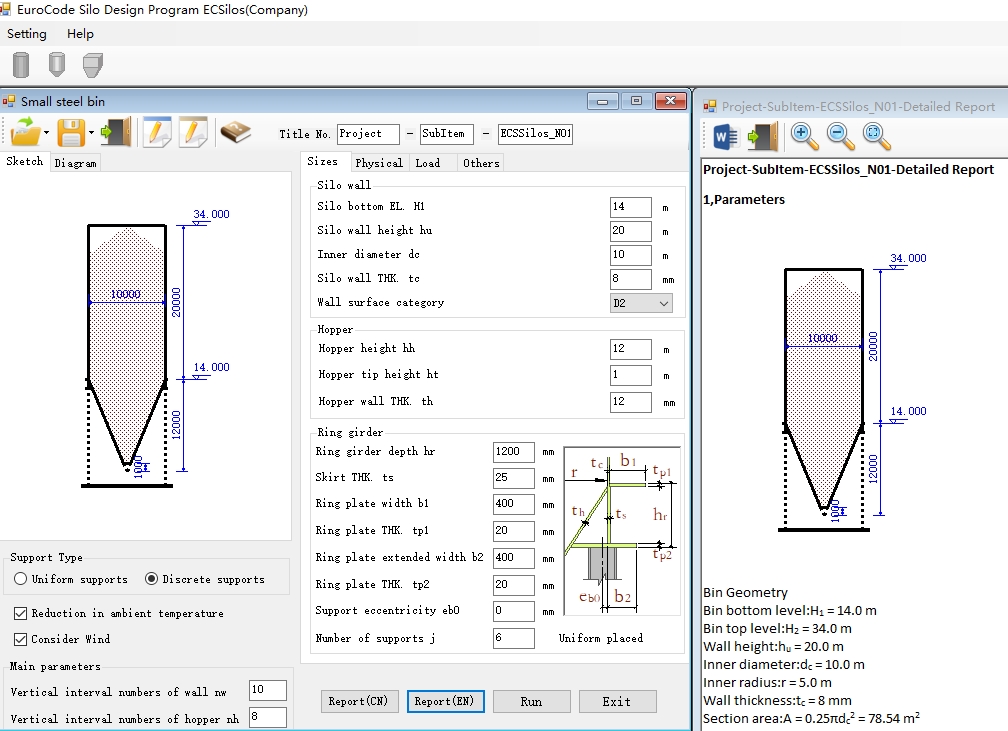The width and height of the screenshot is (1008, 731).
Task: Toggle the Consider Wind checkbox
Action: click(x=21, y=639)
